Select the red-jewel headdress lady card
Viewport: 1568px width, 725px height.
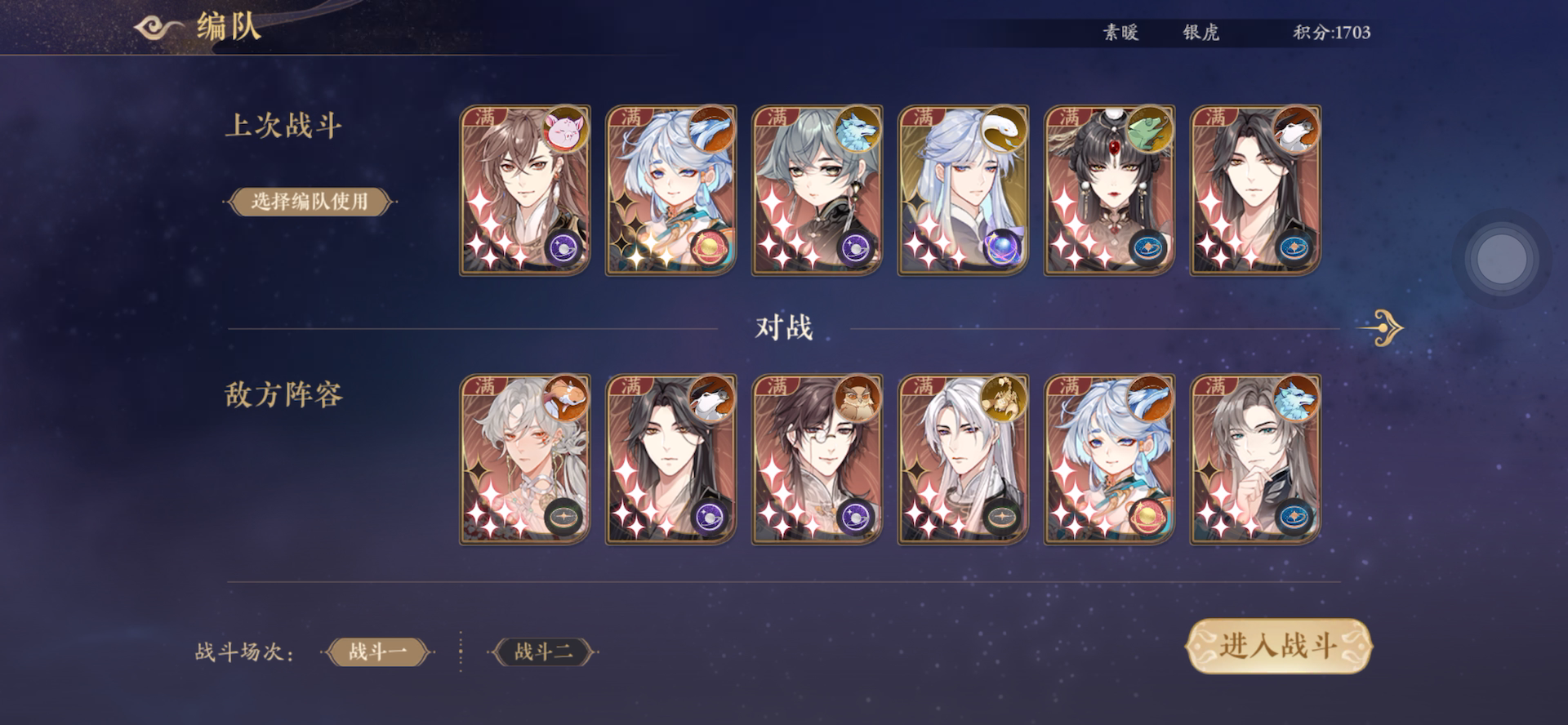pos(1109,190)
